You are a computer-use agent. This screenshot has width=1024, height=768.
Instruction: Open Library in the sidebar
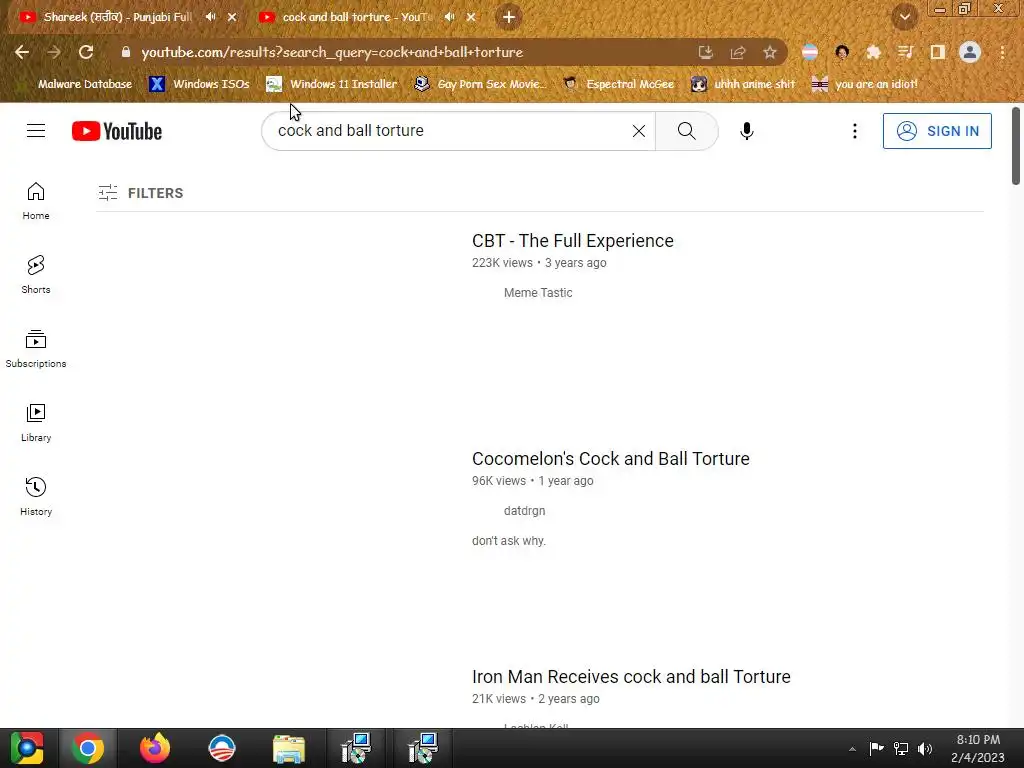(x=36, y=423)
